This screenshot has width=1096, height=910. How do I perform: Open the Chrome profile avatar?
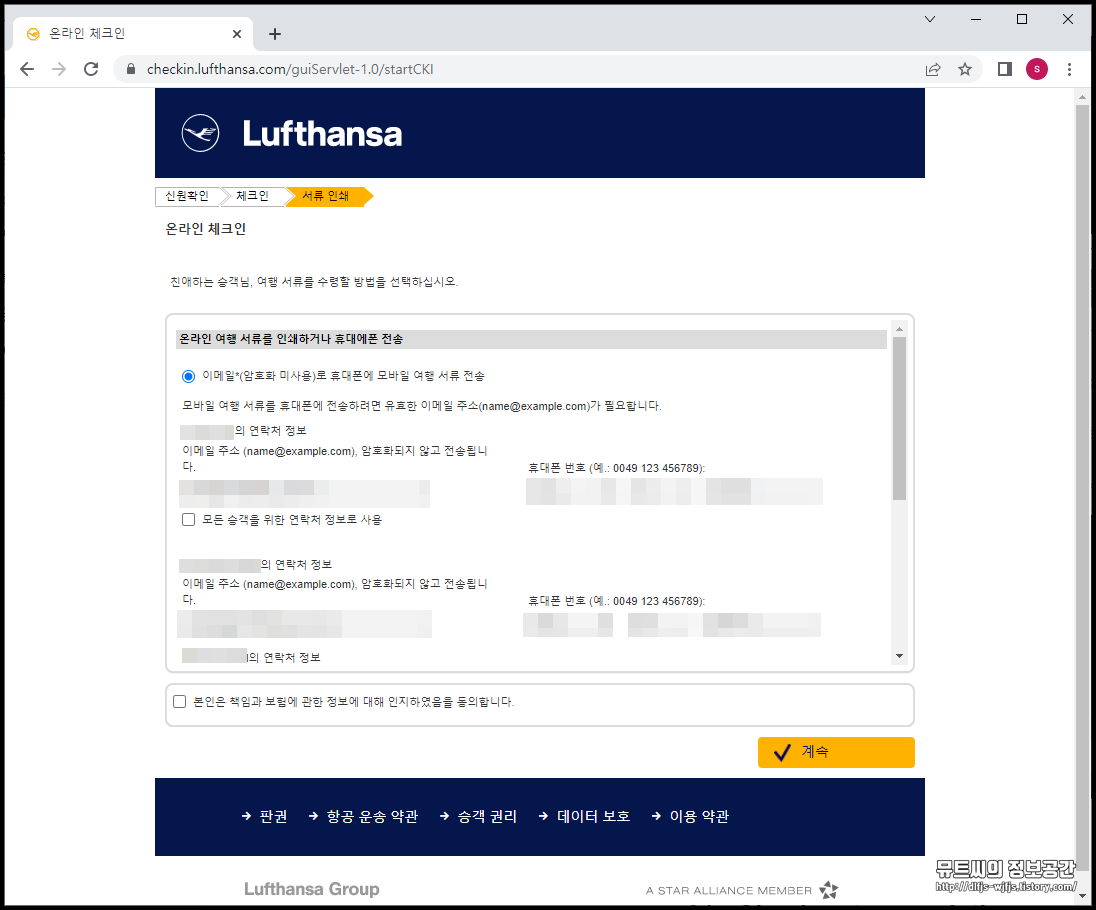point(1037,69)
